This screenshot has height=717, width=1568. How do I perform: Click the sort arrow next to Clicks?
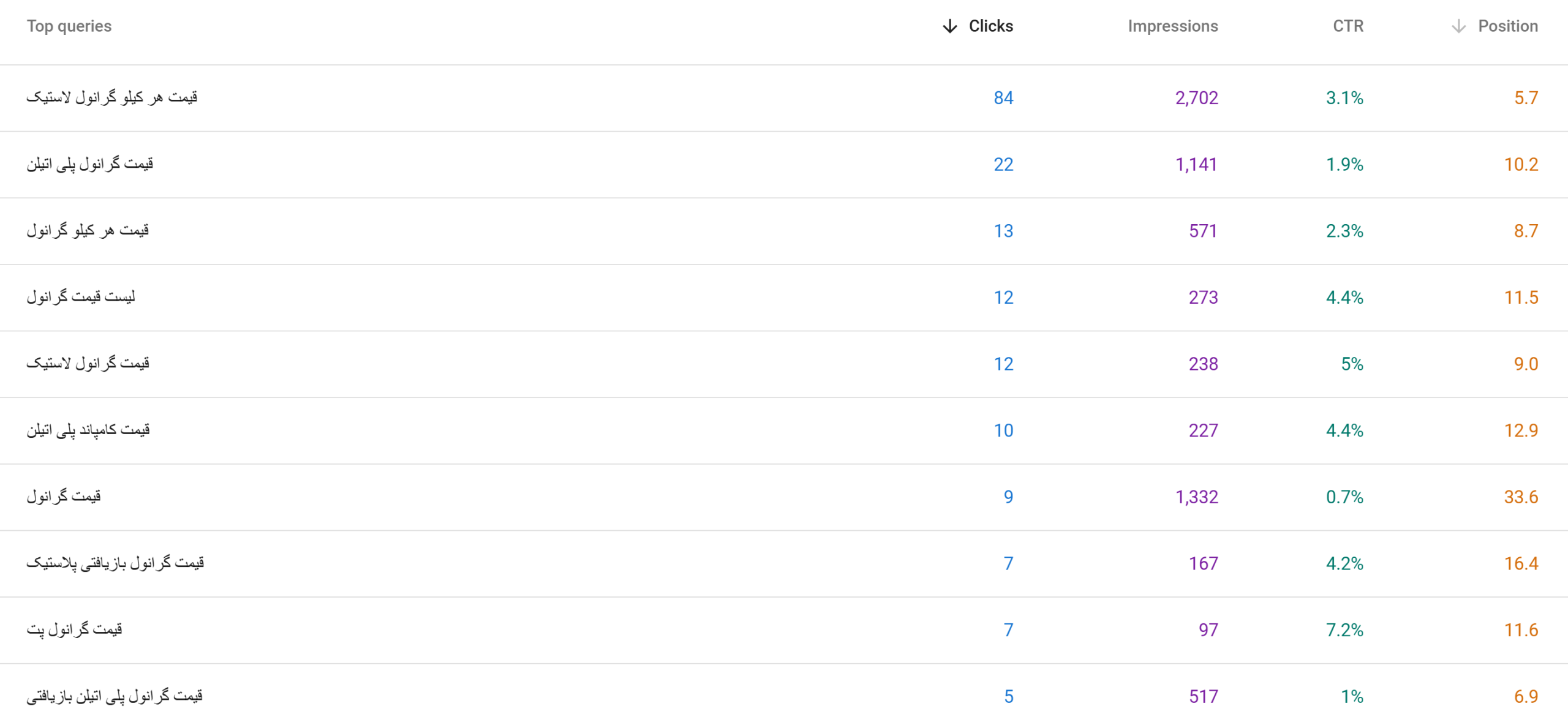(x=949, y=26)
